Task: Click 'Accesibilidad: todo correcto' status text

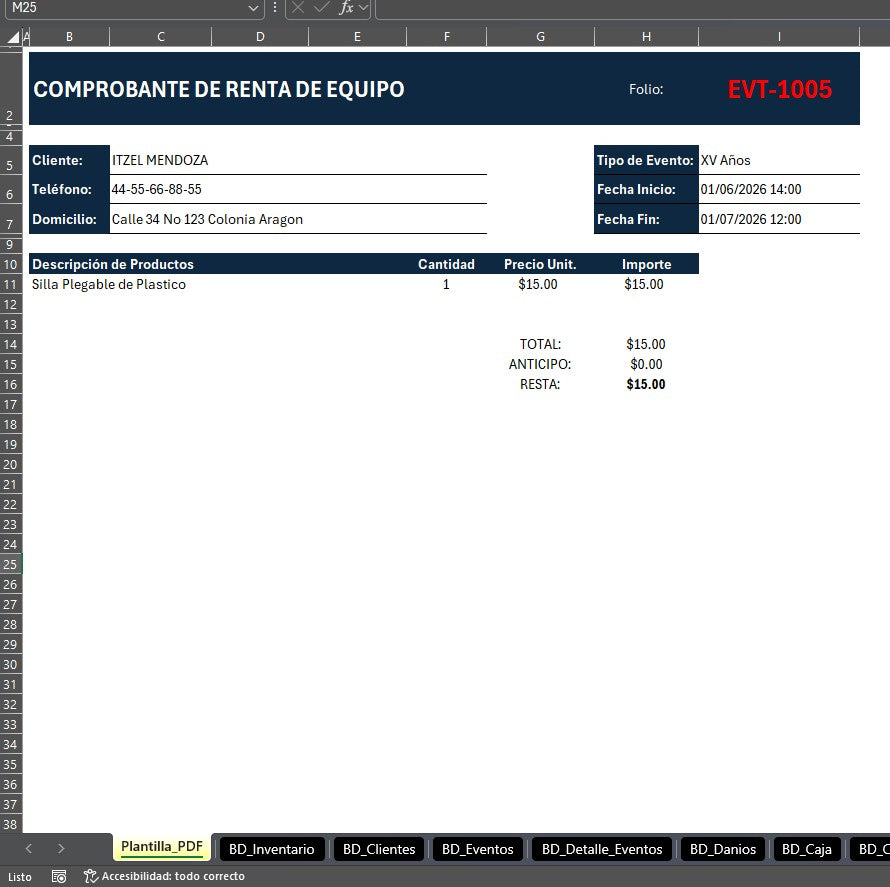Action: [172, 876]
